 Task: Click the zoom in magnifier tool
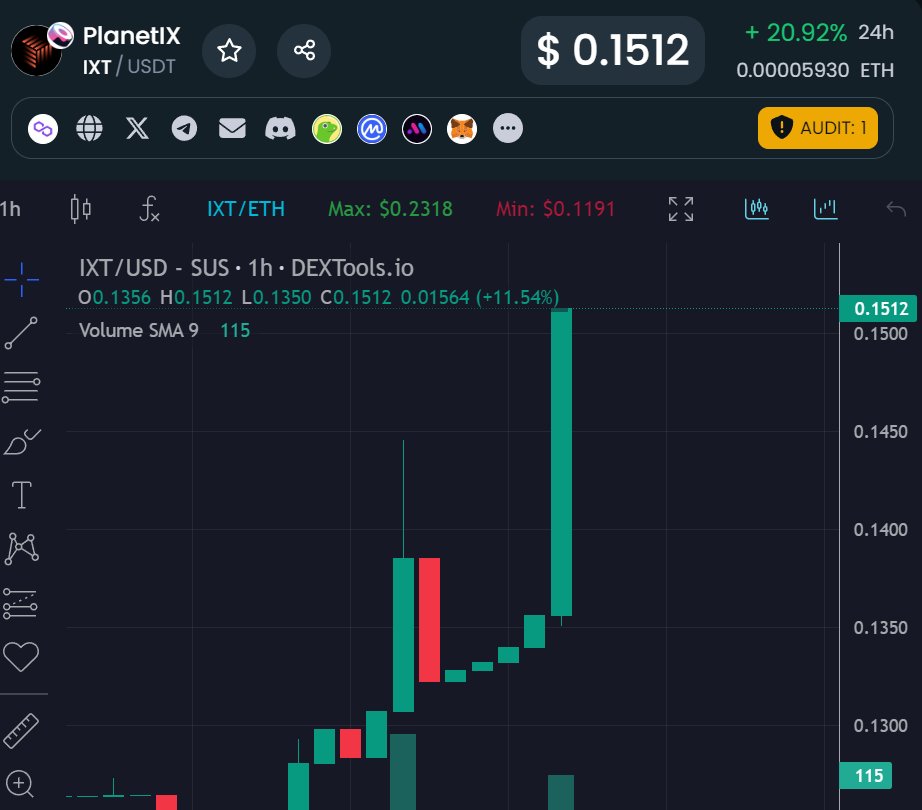(x=20, y=784)
